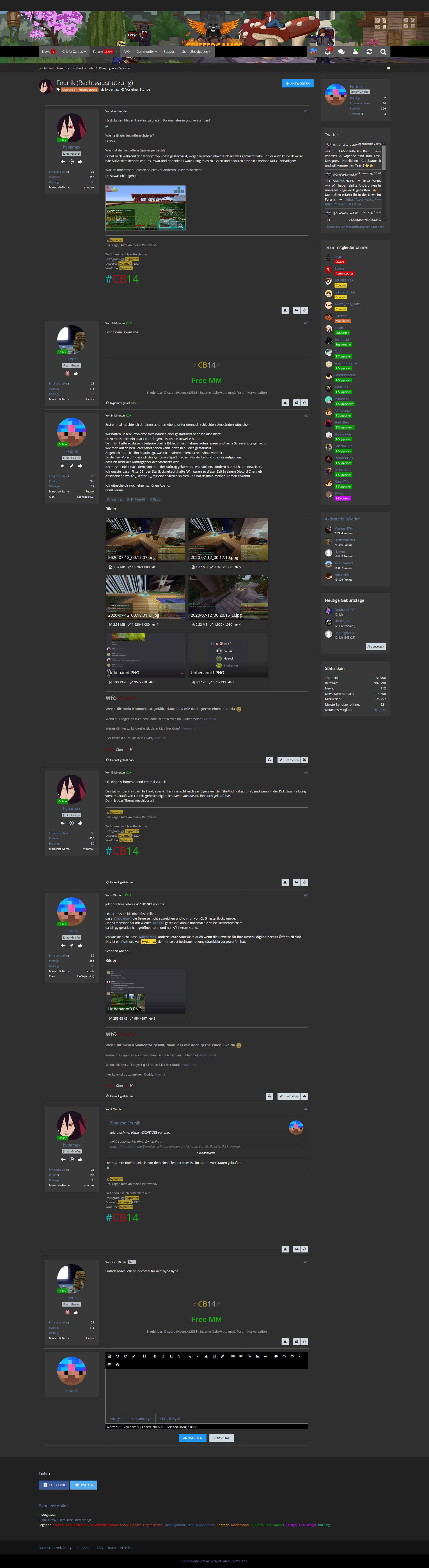Insert inline code via editor toolbar
Image resolution: width=429 pixels, height=1568 pixels.
click(x=300, y=1356)
